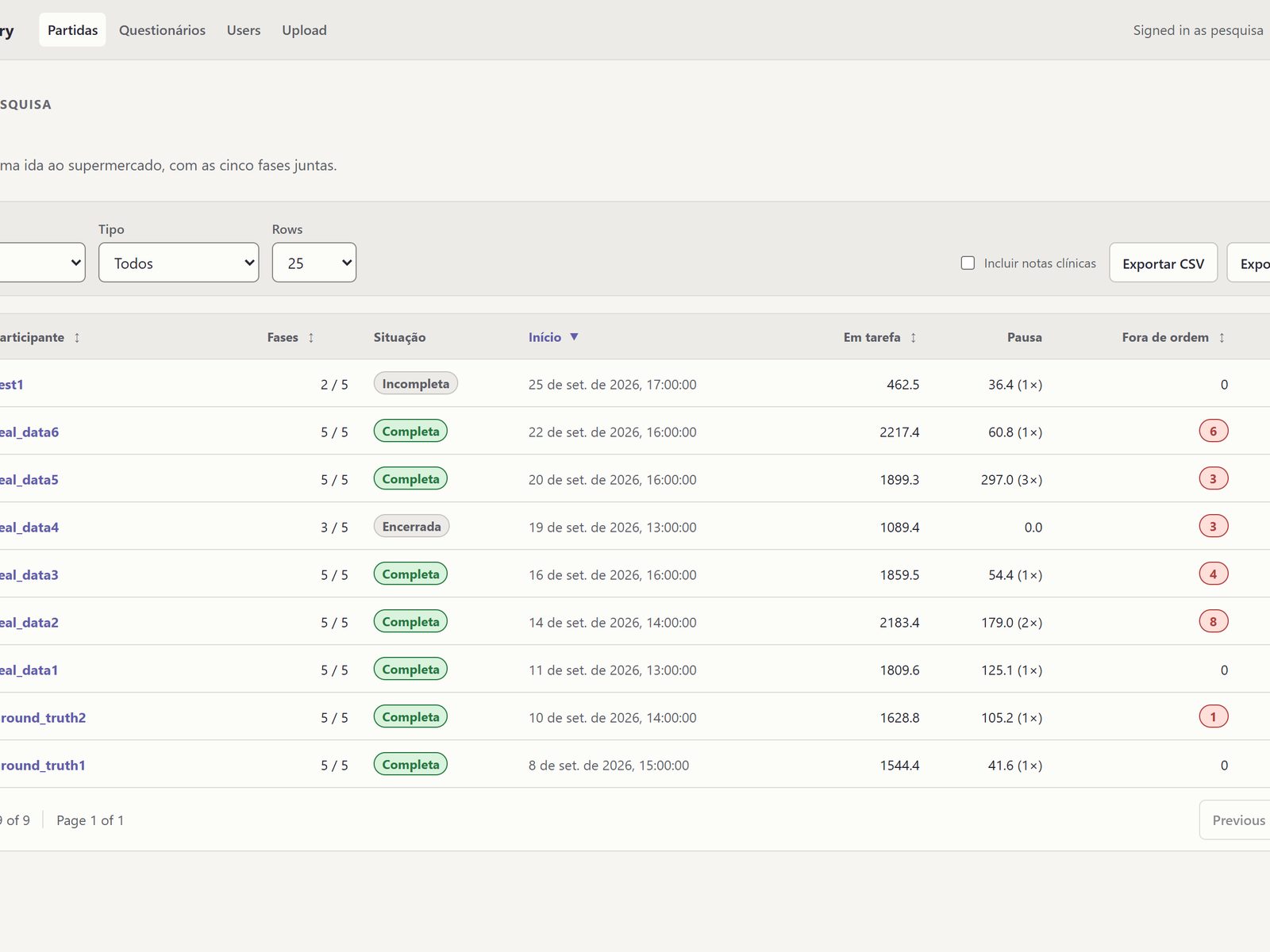Open participant real_data1 link
Screen dimensions: 1270x952
(x=29, y=670)
